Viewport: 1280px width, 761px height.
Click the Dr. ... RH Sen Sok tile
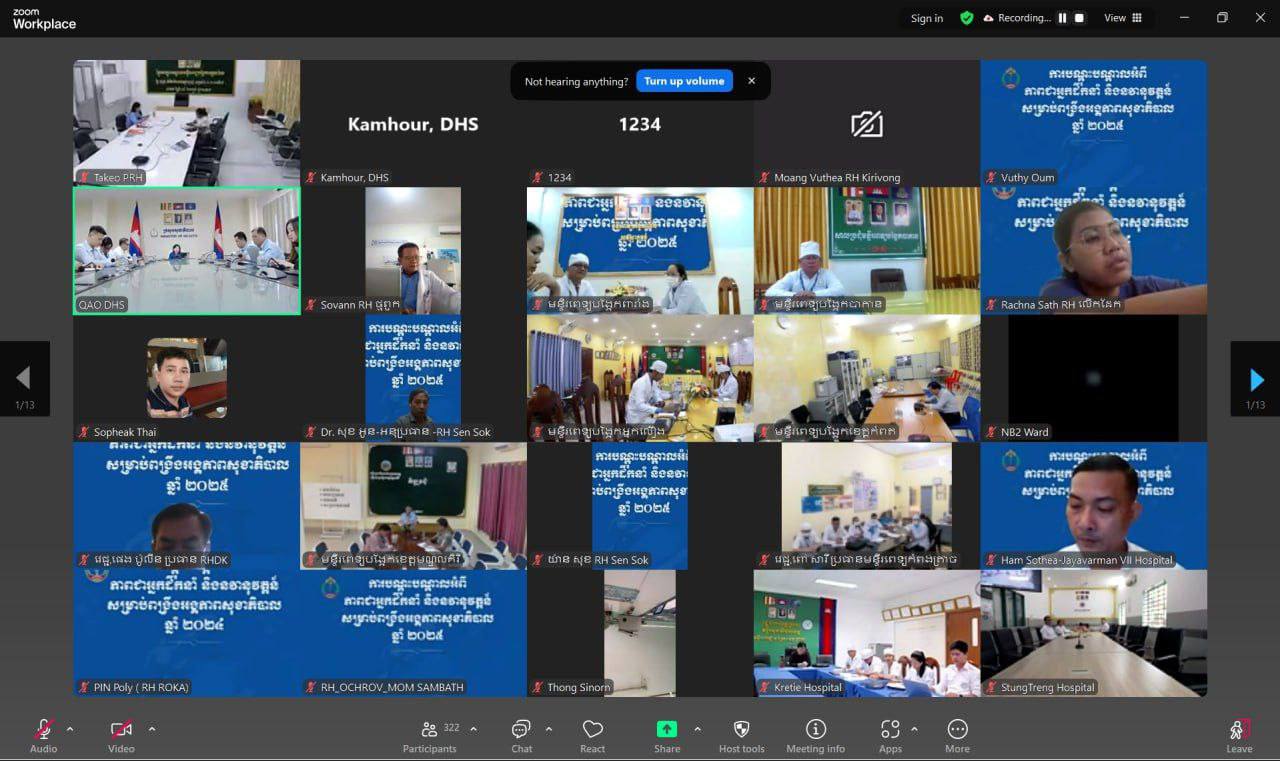coord(413,378)
